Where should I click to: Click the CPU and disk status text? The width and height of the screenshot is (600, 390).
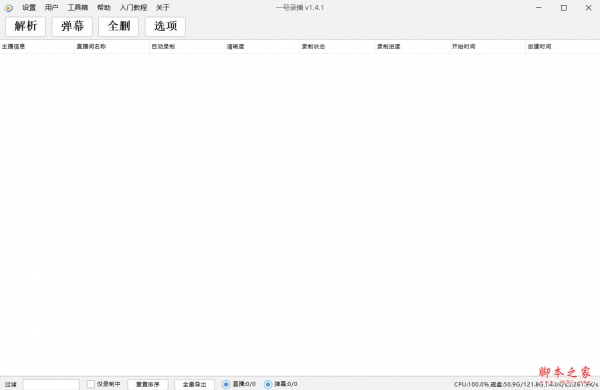pyautogui.click(x=526, y=384)
